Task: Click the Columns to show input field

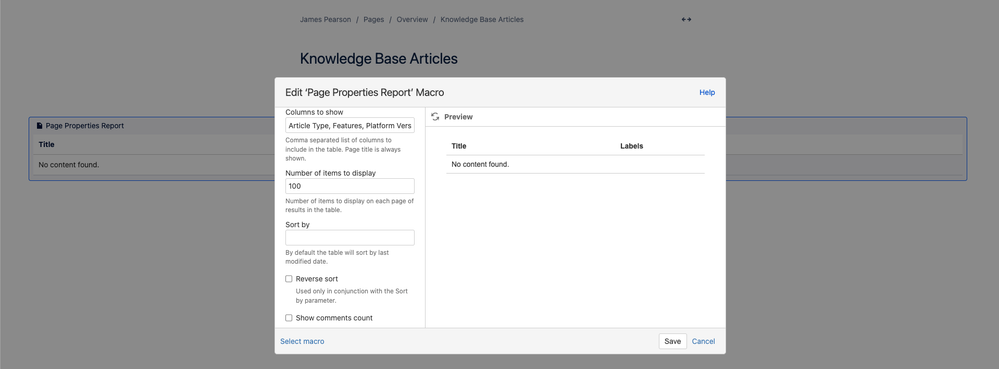Action: tap(350, 126)
